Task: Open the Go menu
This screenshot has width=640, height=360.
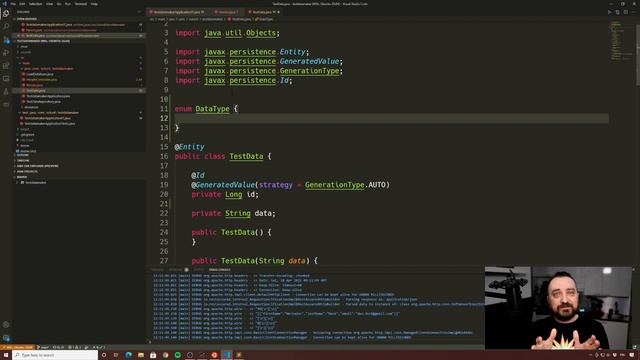Action: [59, 4]
